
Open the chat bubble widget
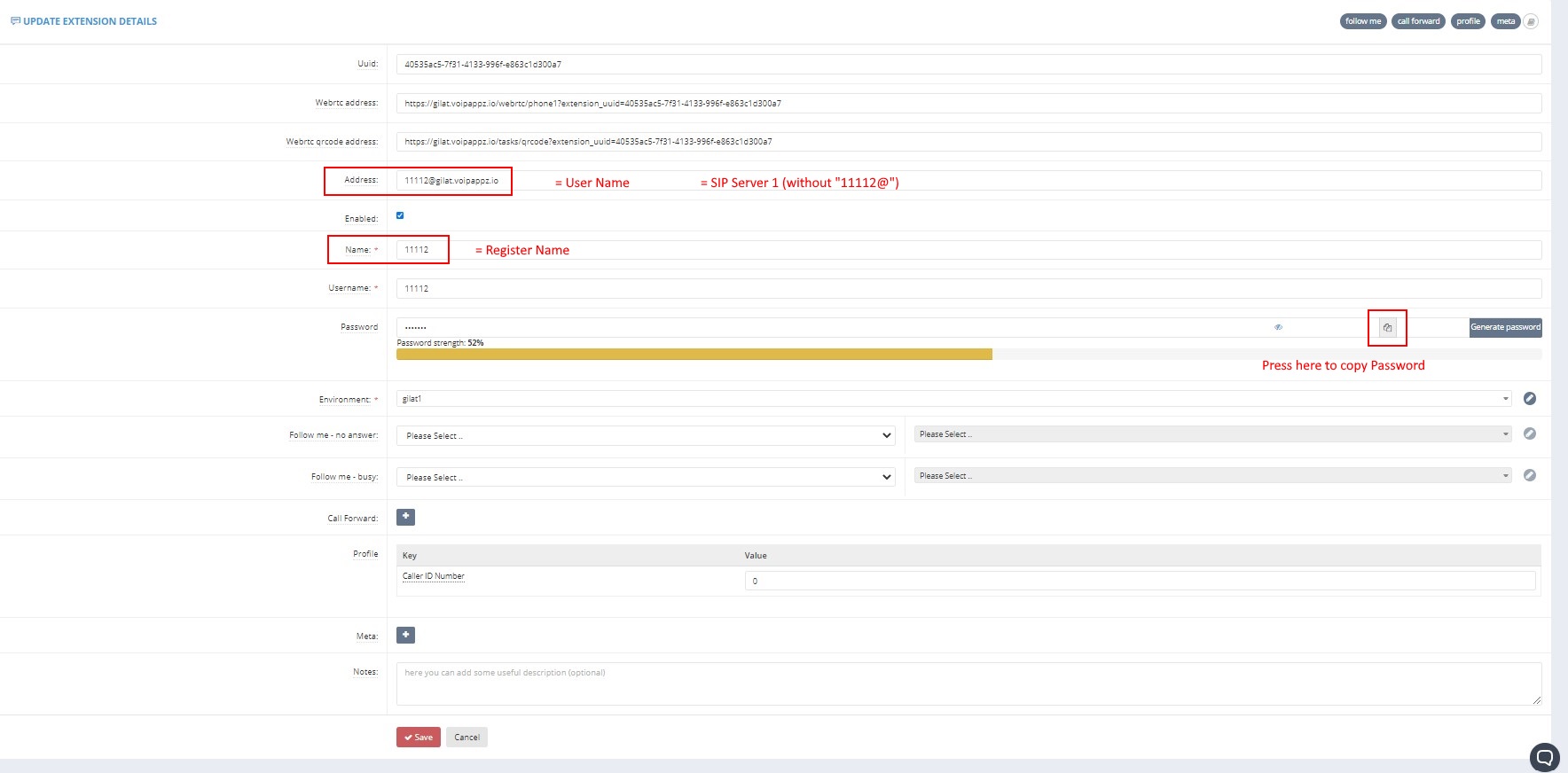(x=1544, y=757)
